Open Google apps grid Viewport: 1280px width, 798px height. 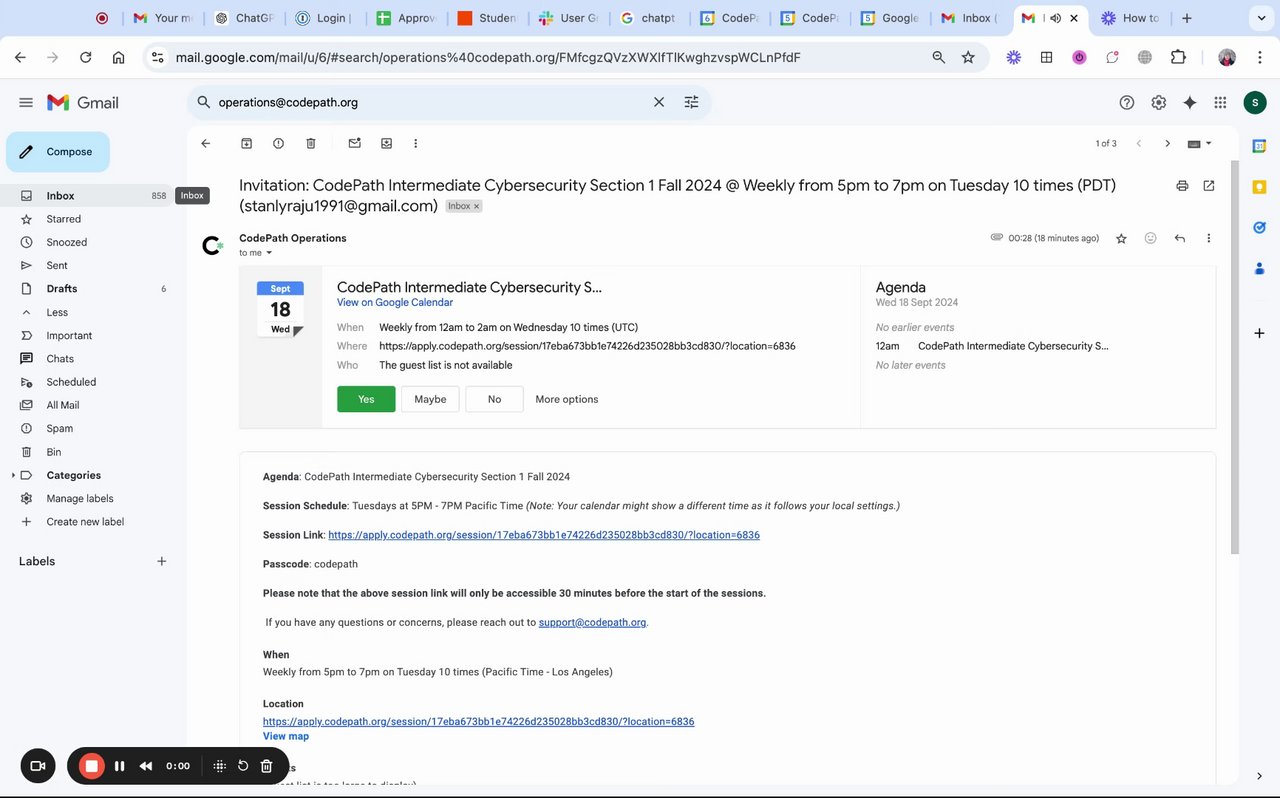tap(1220, 102)
